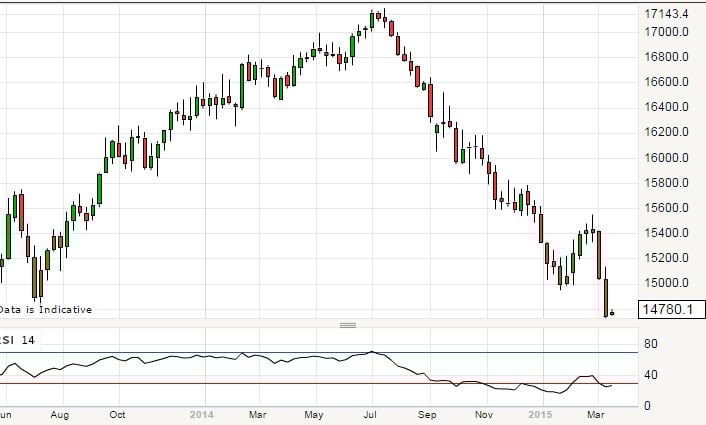This screenshot has width=706, height=425.
Task: Select the blue RSI overbought line
Action: pos(200,352)
